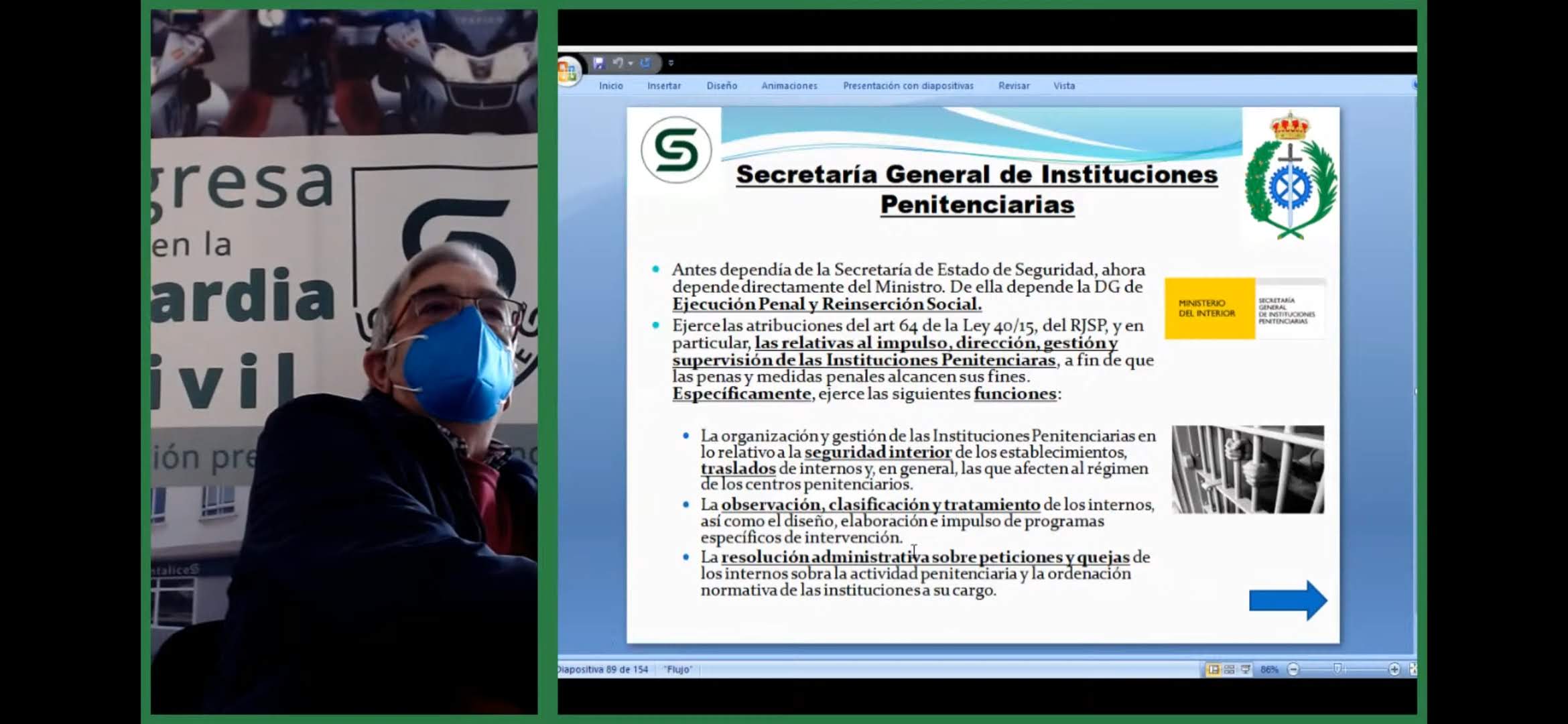Click the Save icon in quick access toolbar
Viewport: 1568px width, 724px height.
coord(598,63)
